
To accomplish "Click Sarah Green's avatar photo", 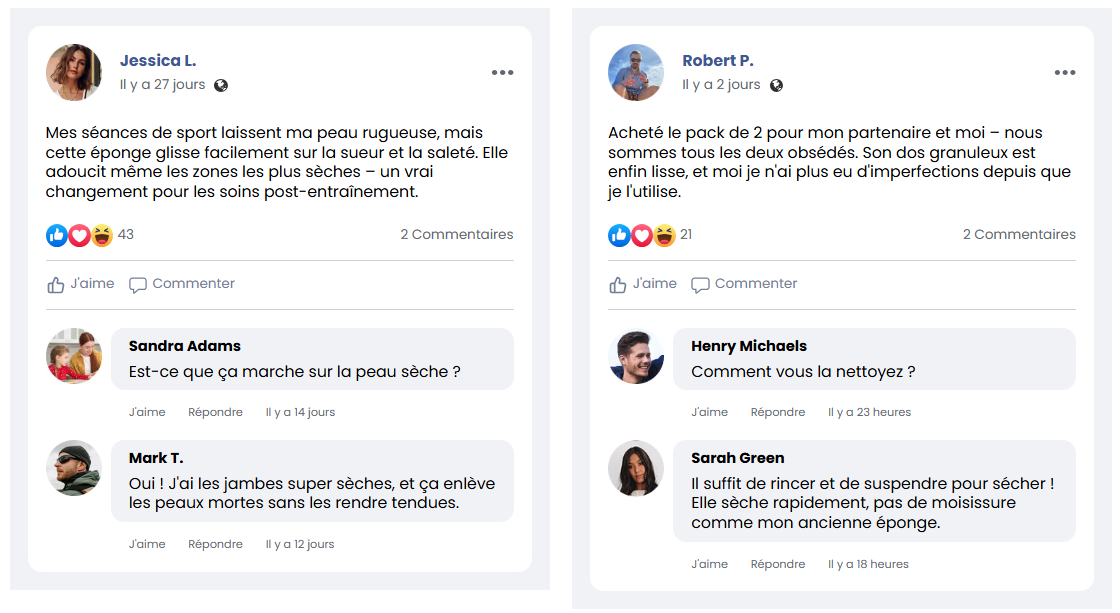I will coord(636,468).
